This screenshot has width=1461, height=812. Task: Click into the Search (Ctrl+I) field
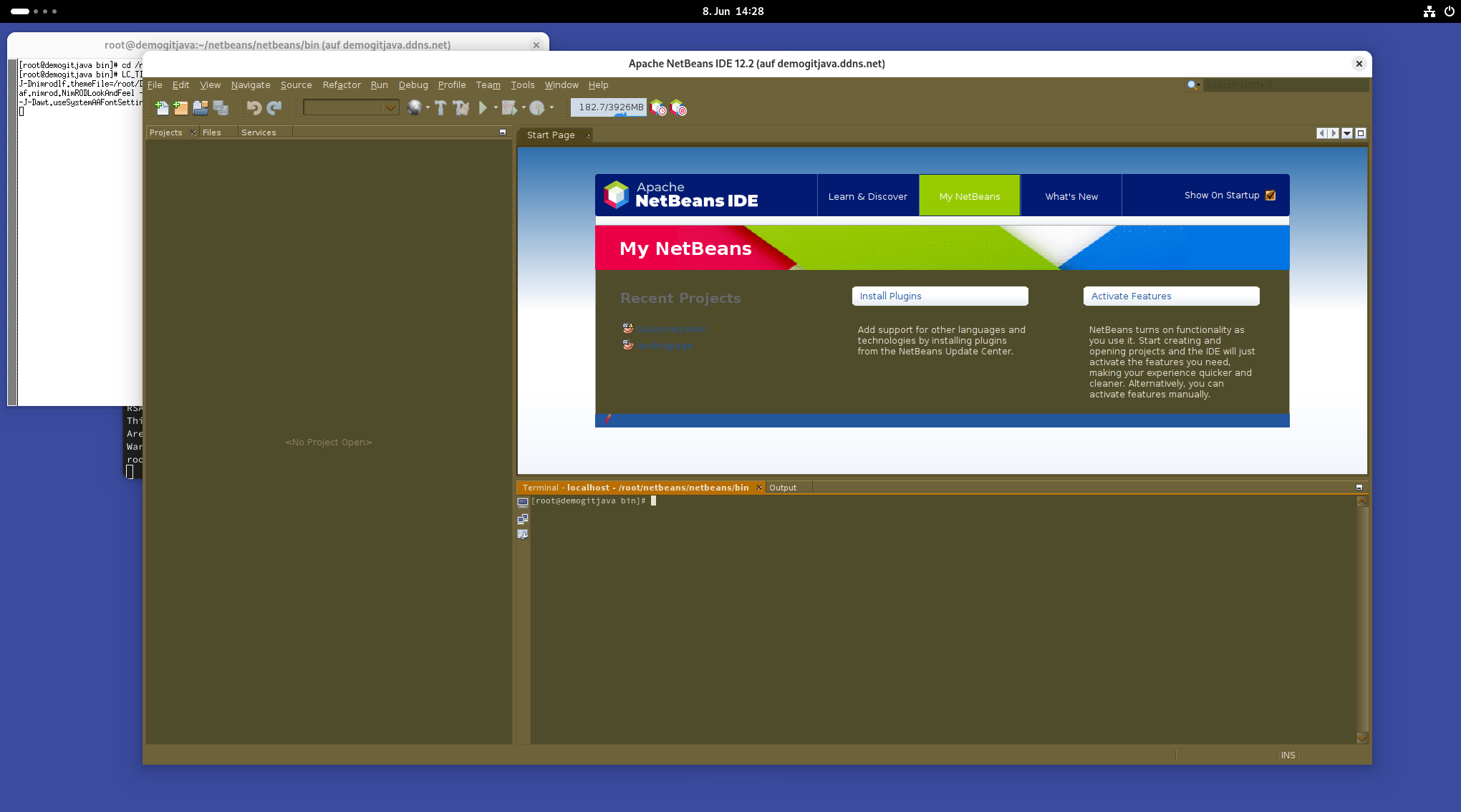pyautogui.click(x=1286, y=85)
